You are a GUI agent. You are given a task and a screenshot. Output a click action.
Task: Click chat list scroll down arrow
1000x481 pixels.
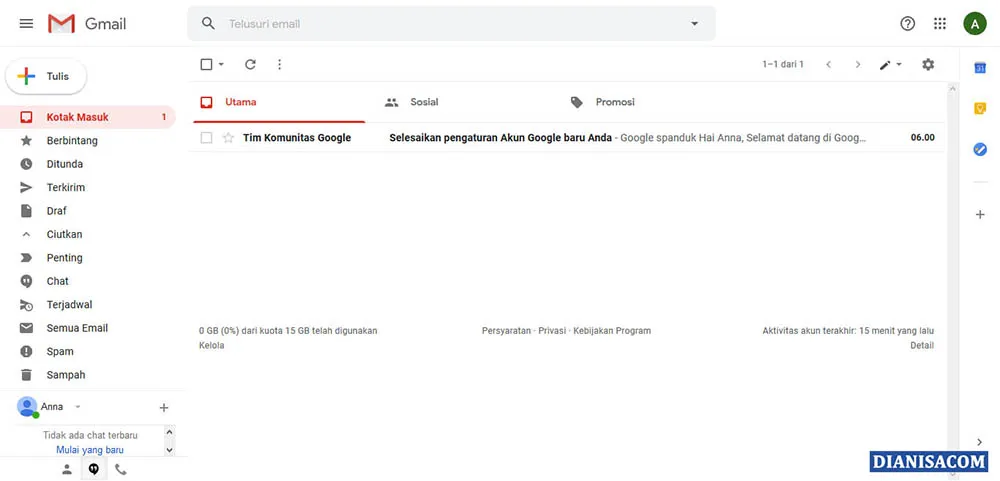click(169, 450)
